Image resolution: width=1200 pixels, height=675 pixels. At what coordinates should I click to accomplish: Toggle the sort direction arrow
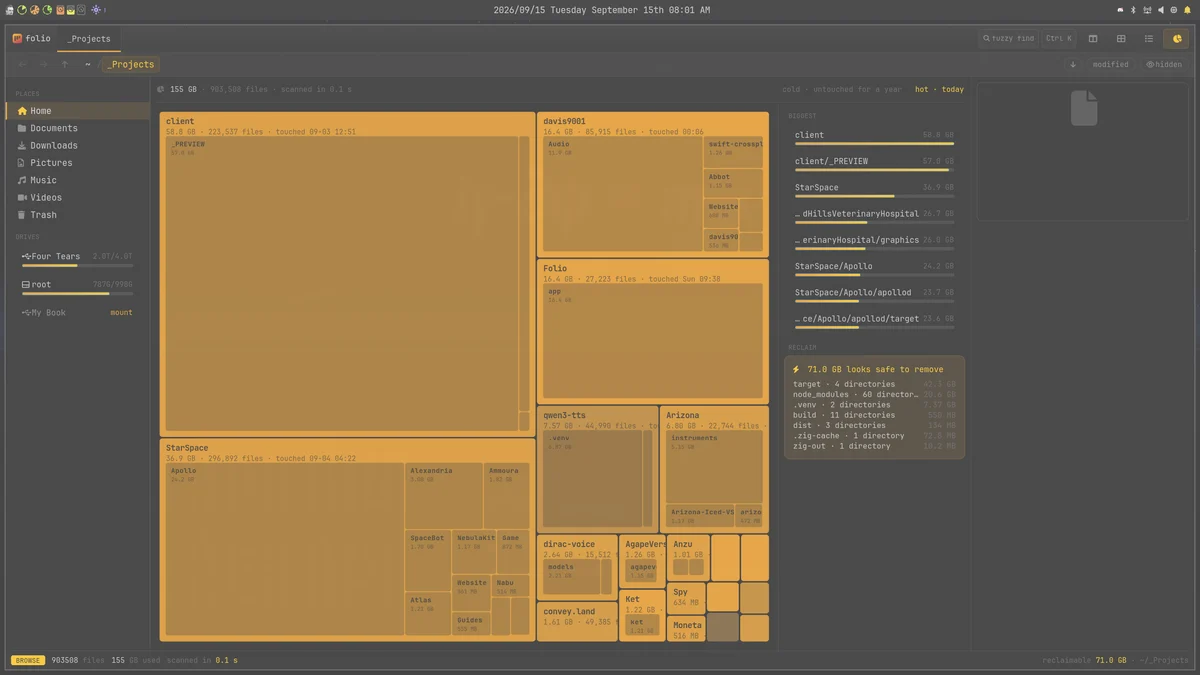pos(1073,64)
